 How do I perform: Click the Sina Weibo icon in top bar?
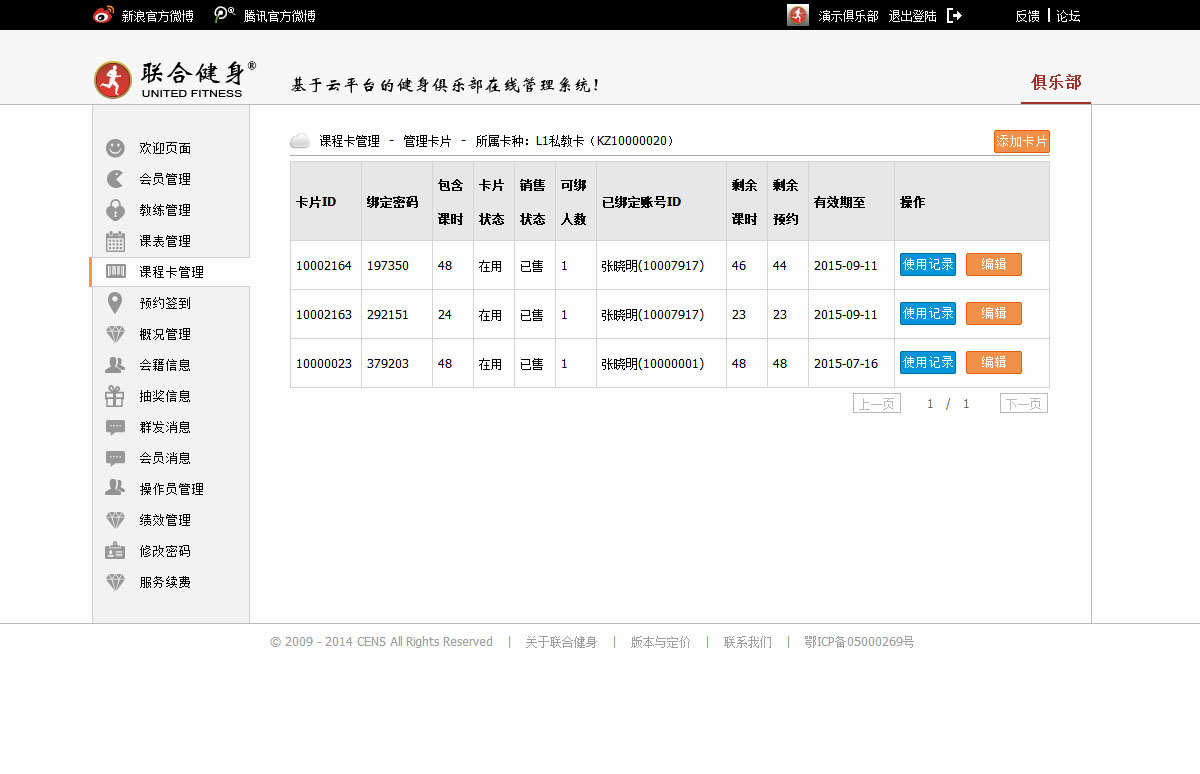pos(104,15)
